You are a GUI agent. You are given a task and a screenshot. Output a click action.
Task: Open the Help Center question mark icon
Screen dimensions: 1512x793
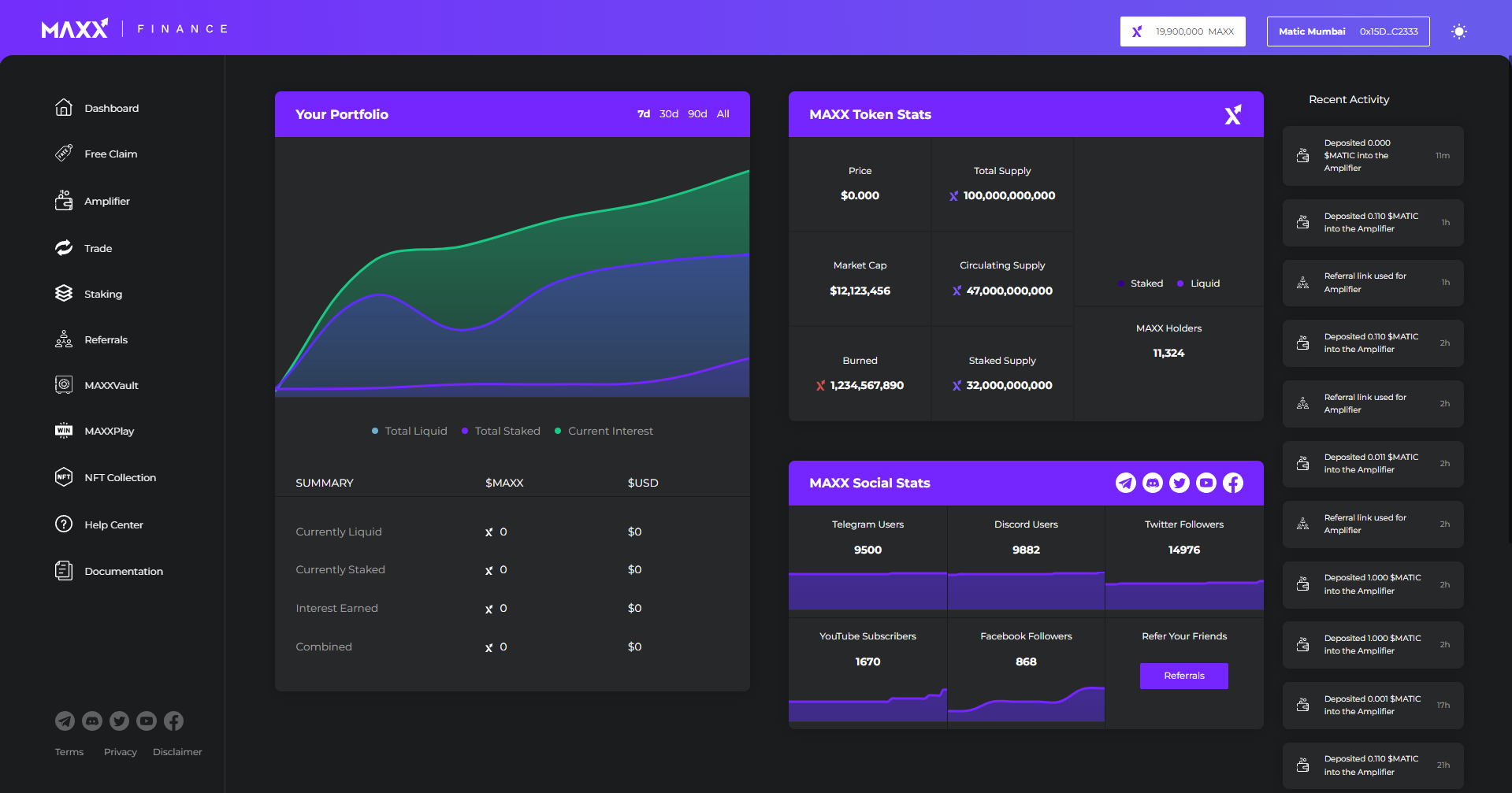click(x=64, y=524)
